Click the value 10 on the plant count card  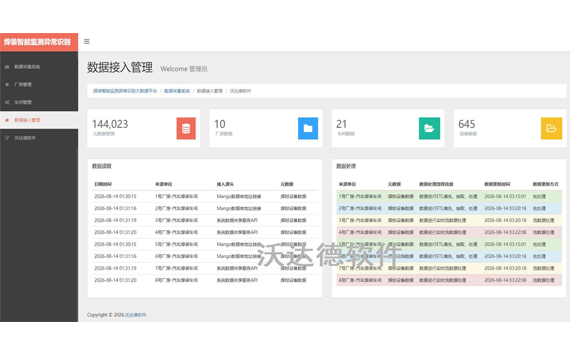(x=220, y=124)
